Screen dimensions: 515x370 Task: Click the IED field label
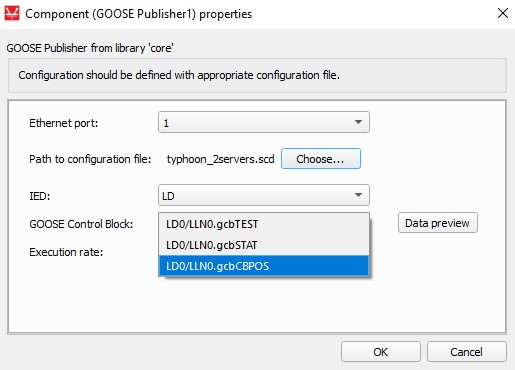[x=39, y=196]
